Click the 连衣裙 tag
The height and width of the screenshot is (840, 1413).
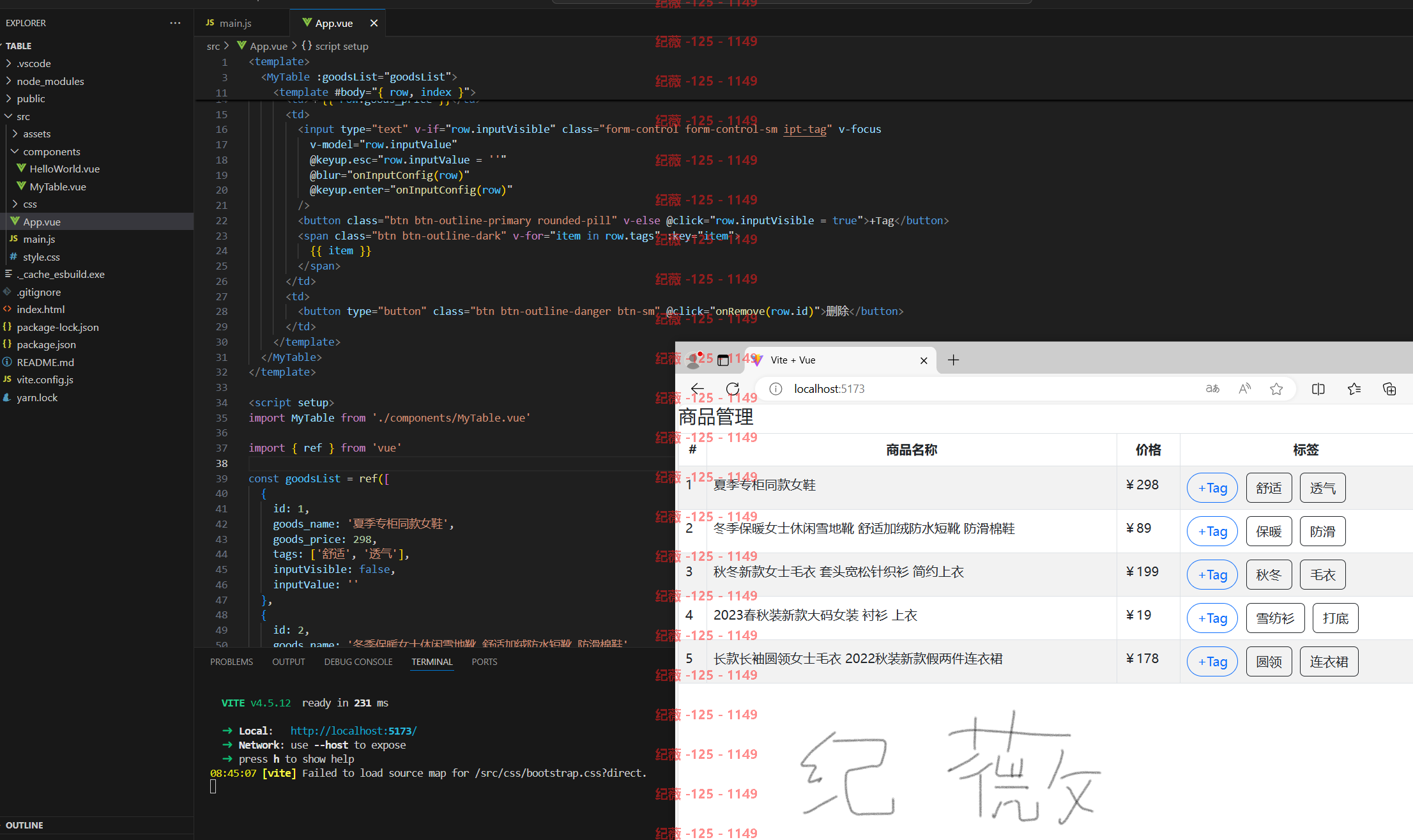coord(1329,662)
